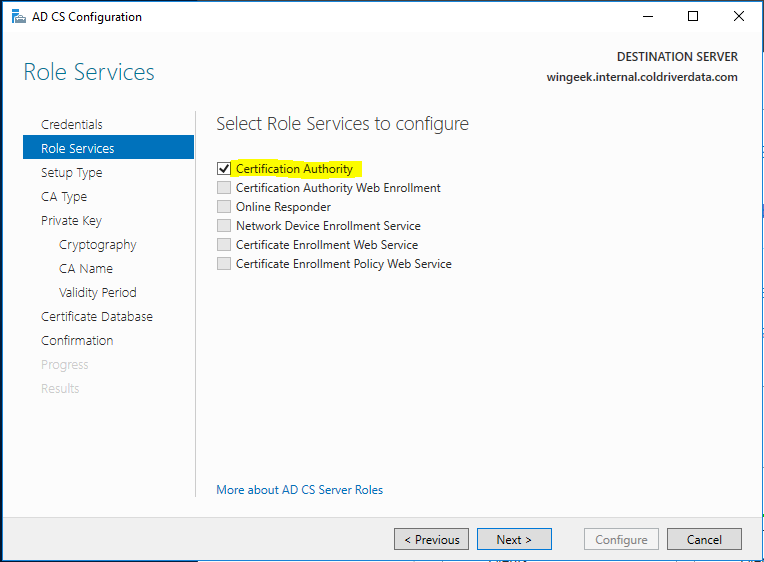Open More about AD CS Server Roles link
Viewport: 764px width, 562px height.
[x=299, y=490]
